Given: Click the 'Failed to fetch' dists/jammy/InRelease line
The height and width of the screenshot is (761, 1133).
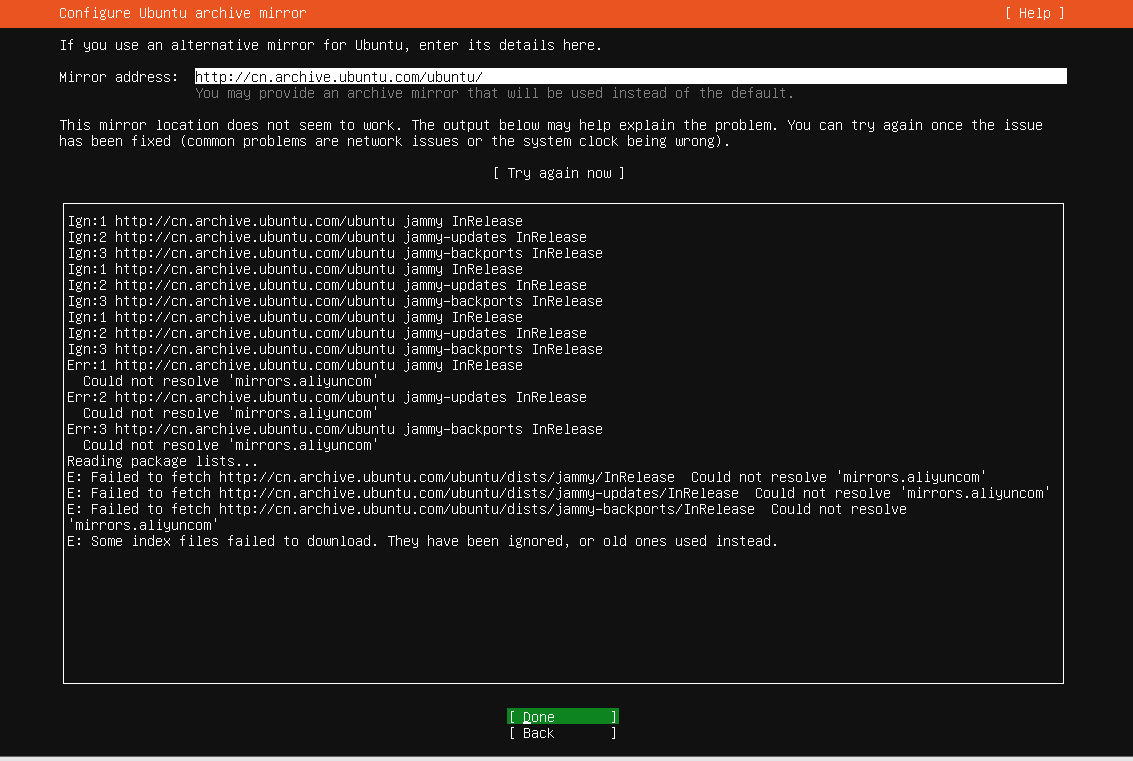Looking at the screenshot, I should [x=527, y=478].
